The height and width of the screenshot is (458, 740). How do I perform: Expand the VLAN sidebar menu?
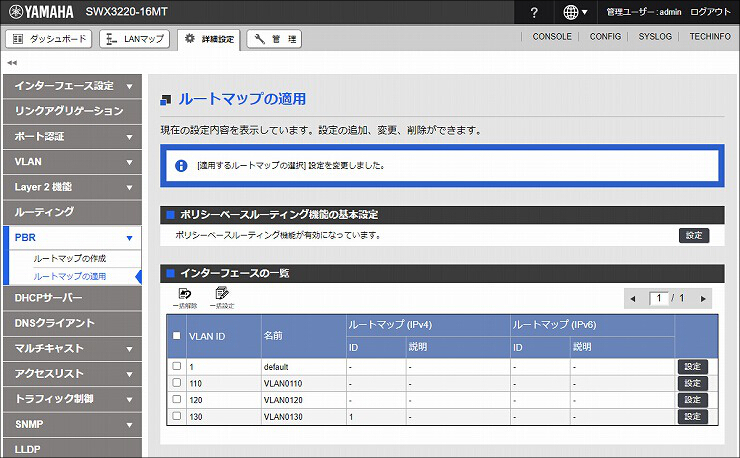72,162
